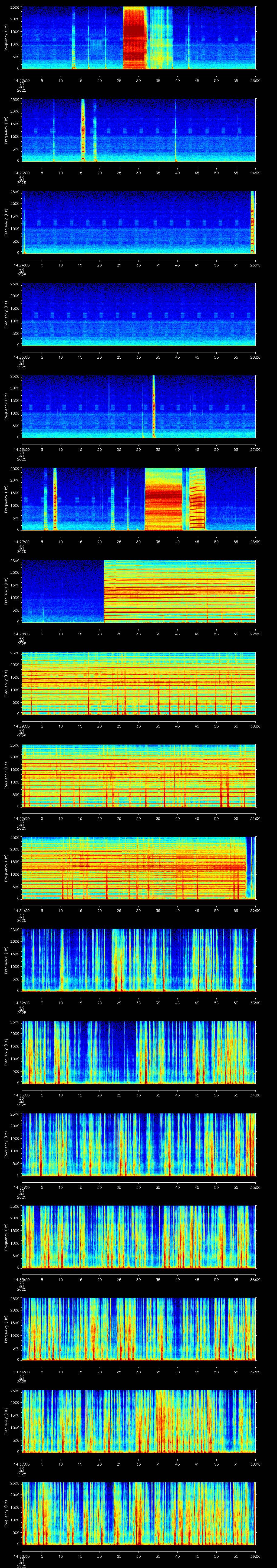Click the 14:25:00 start time label
The image size is (277, 1568).
(x=21, y=357)
